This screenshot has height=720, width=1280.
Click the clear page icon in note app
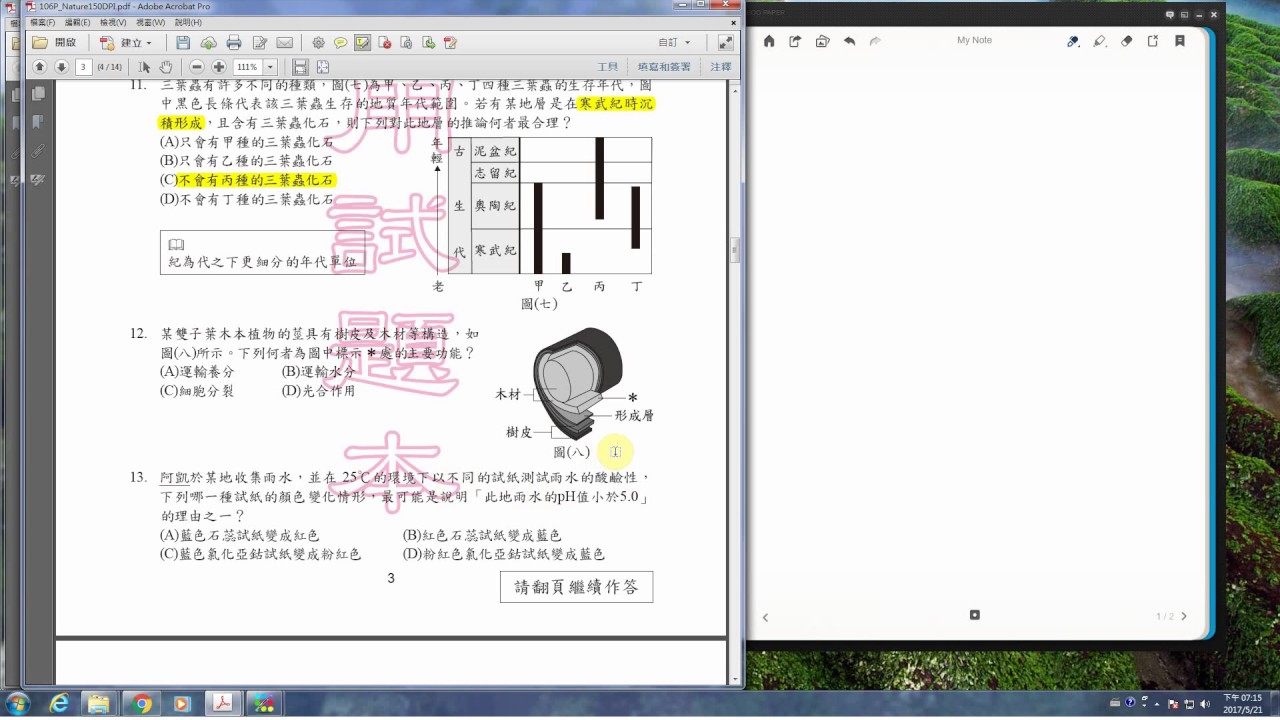click(1153, 41)
